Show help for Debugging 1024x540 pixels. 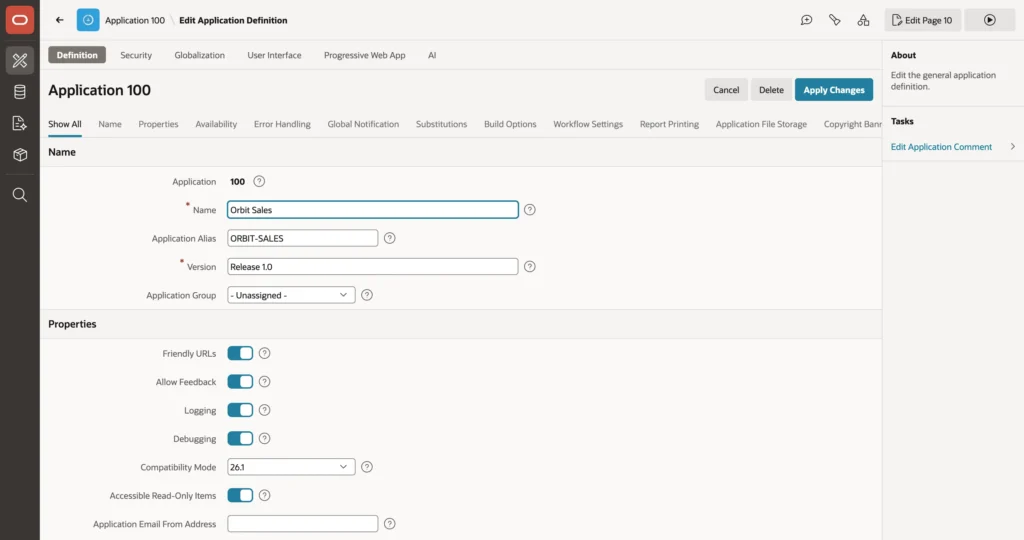(264, 439)
